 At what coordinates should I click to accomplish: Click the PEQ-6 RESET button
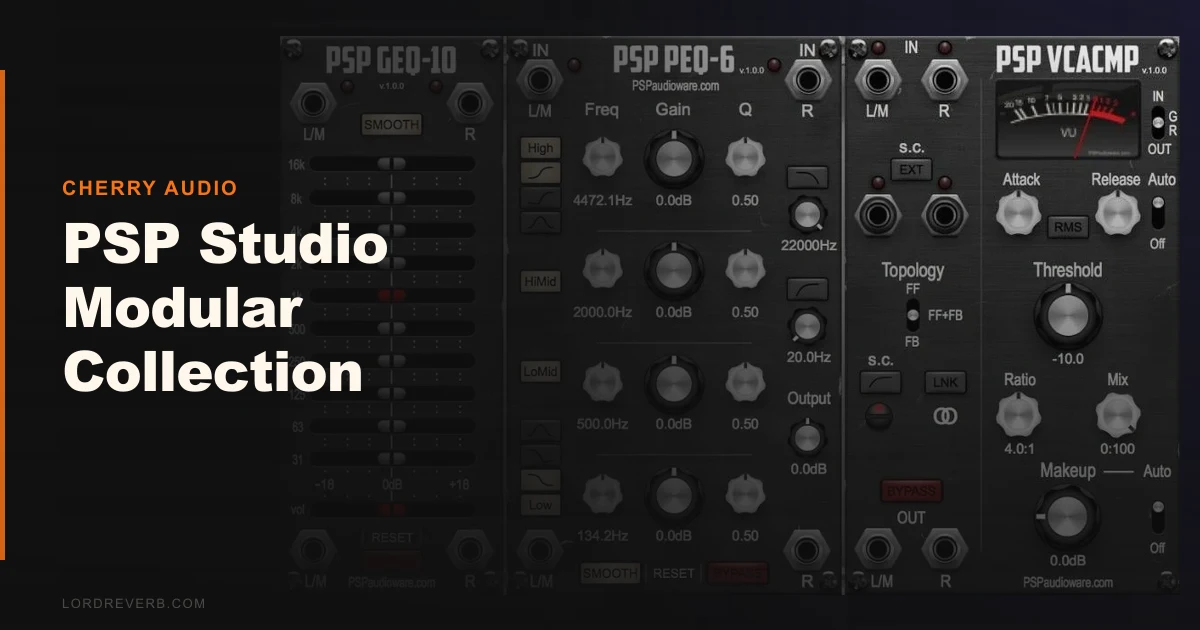tap(674, 573)
